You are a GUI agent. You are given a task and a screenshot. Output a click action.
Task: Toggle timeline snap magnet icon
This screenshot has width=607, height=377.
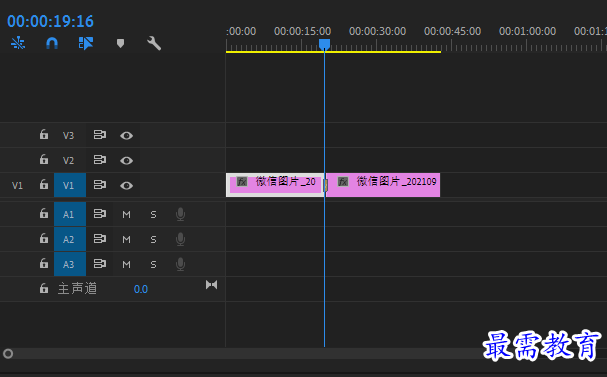coord(52,43)
